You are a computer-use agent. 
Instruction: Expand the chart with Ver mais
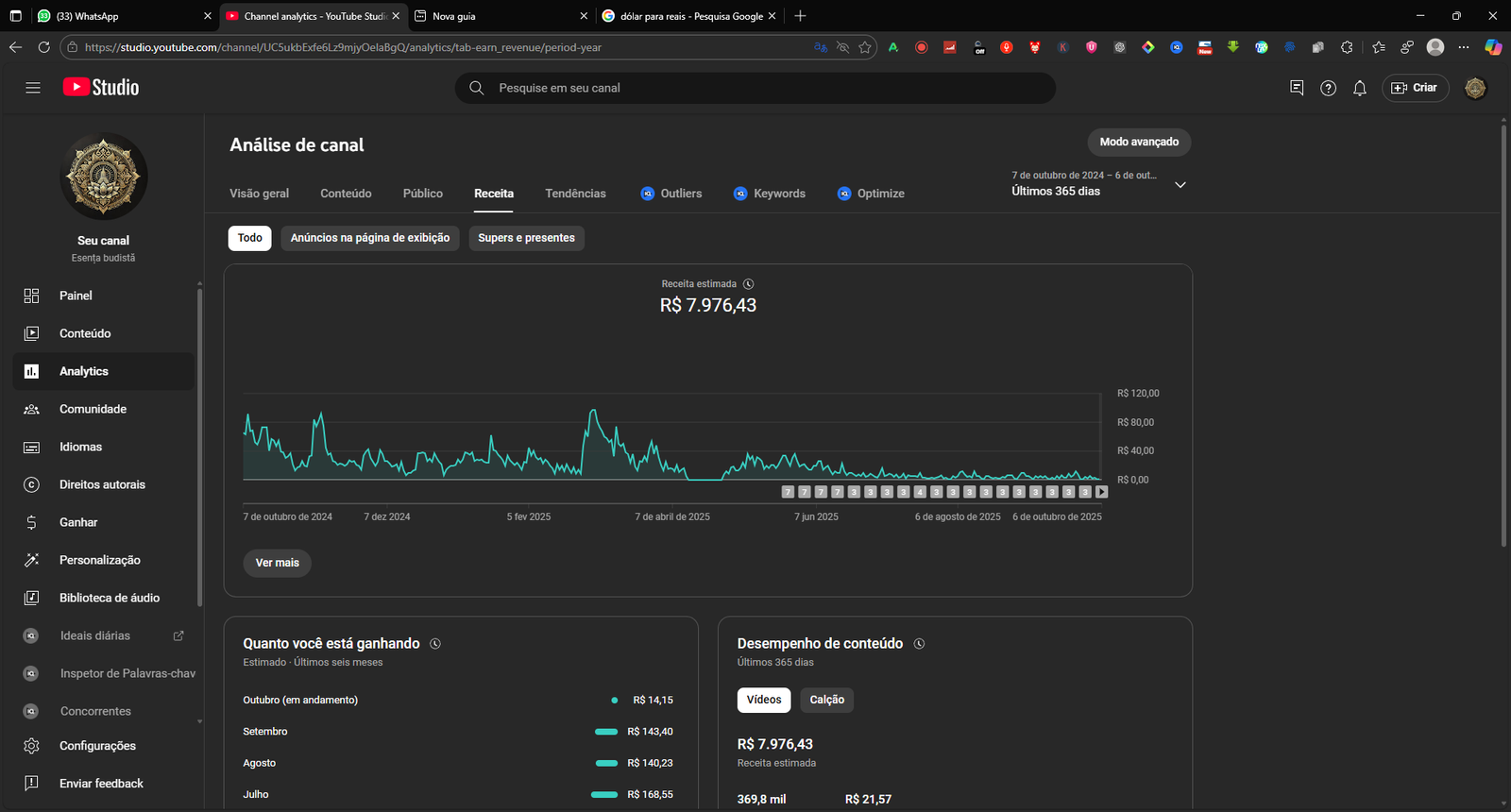[277, 563]
